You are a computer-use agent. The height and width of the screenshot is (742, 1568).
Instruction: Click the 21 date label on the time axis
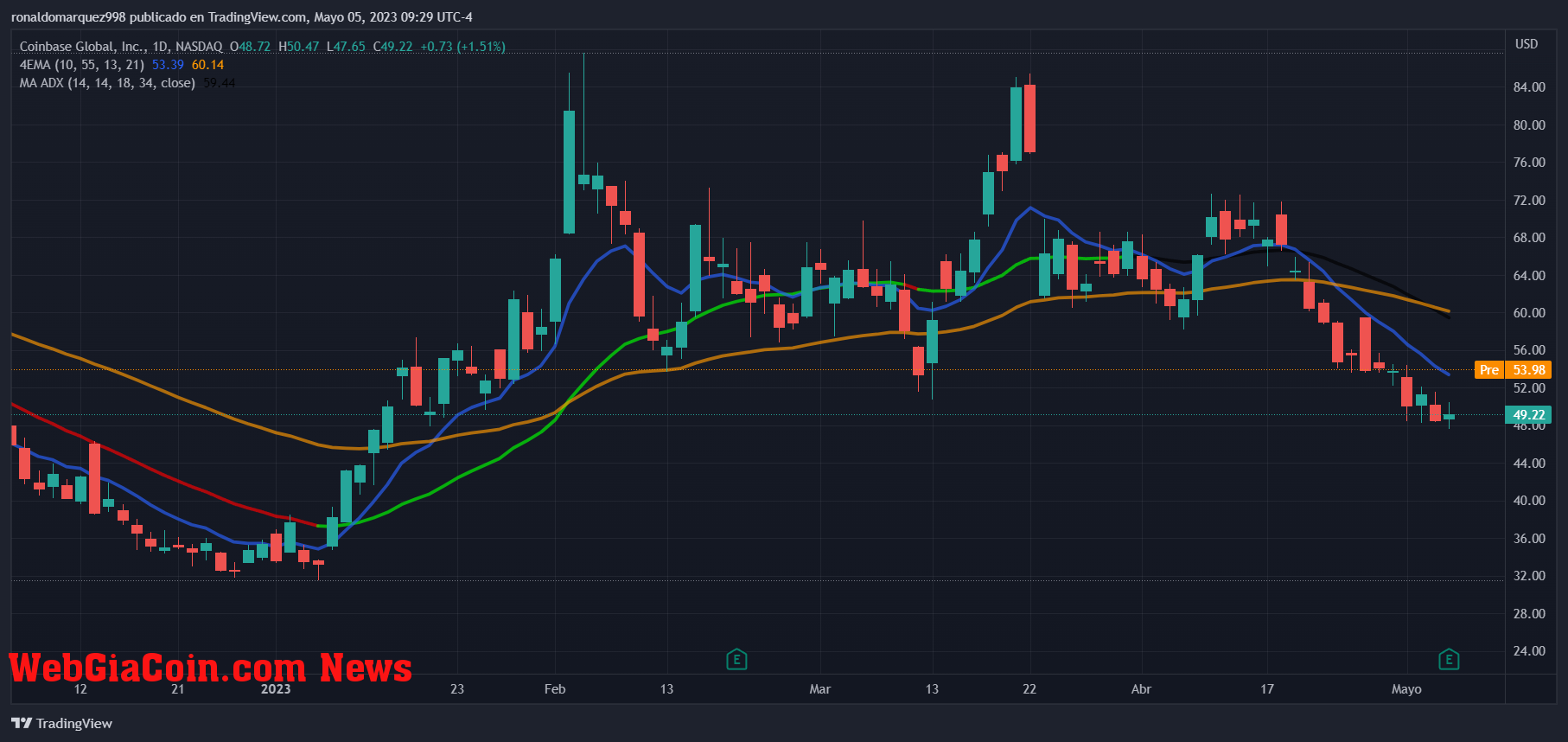[x=178, y=689]
